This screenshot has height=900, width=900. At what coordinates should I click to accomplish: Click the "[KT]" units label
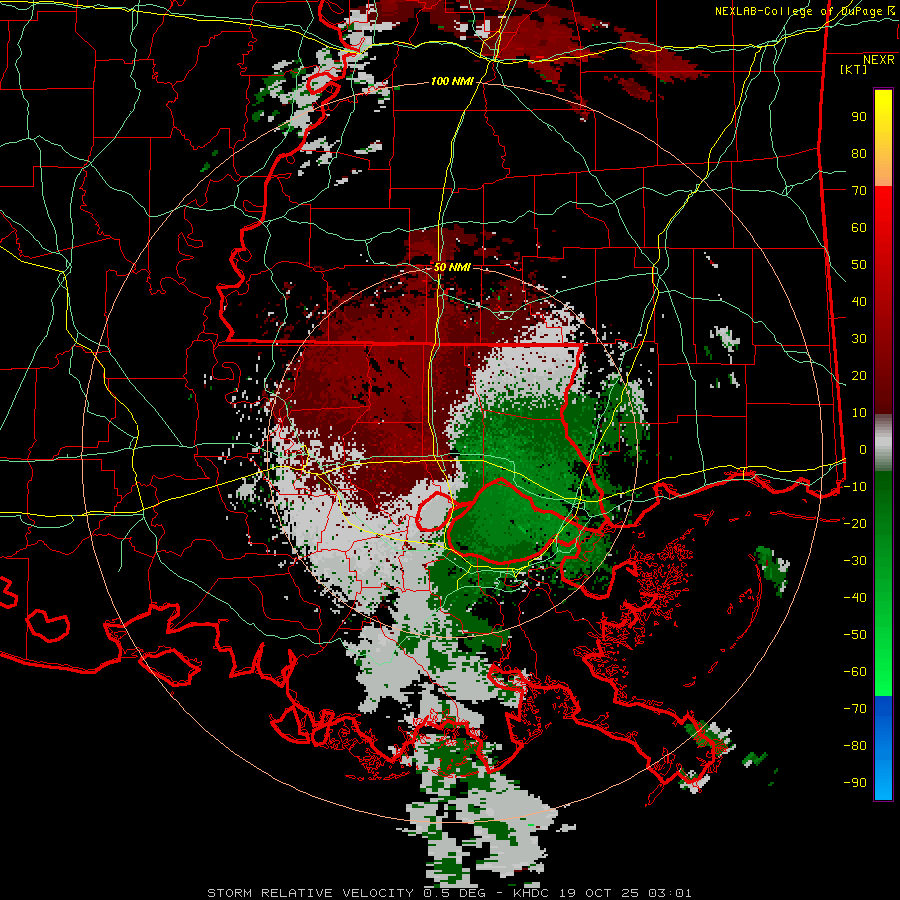click(x=854, y=69)
